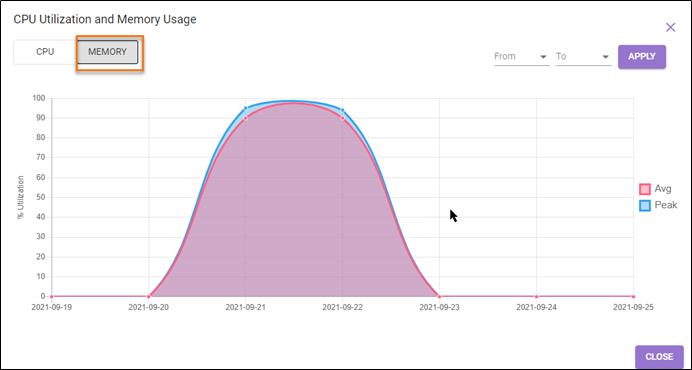Select Peak data point on 2021-09-22
692x370 pixels.
pos(342,110)
